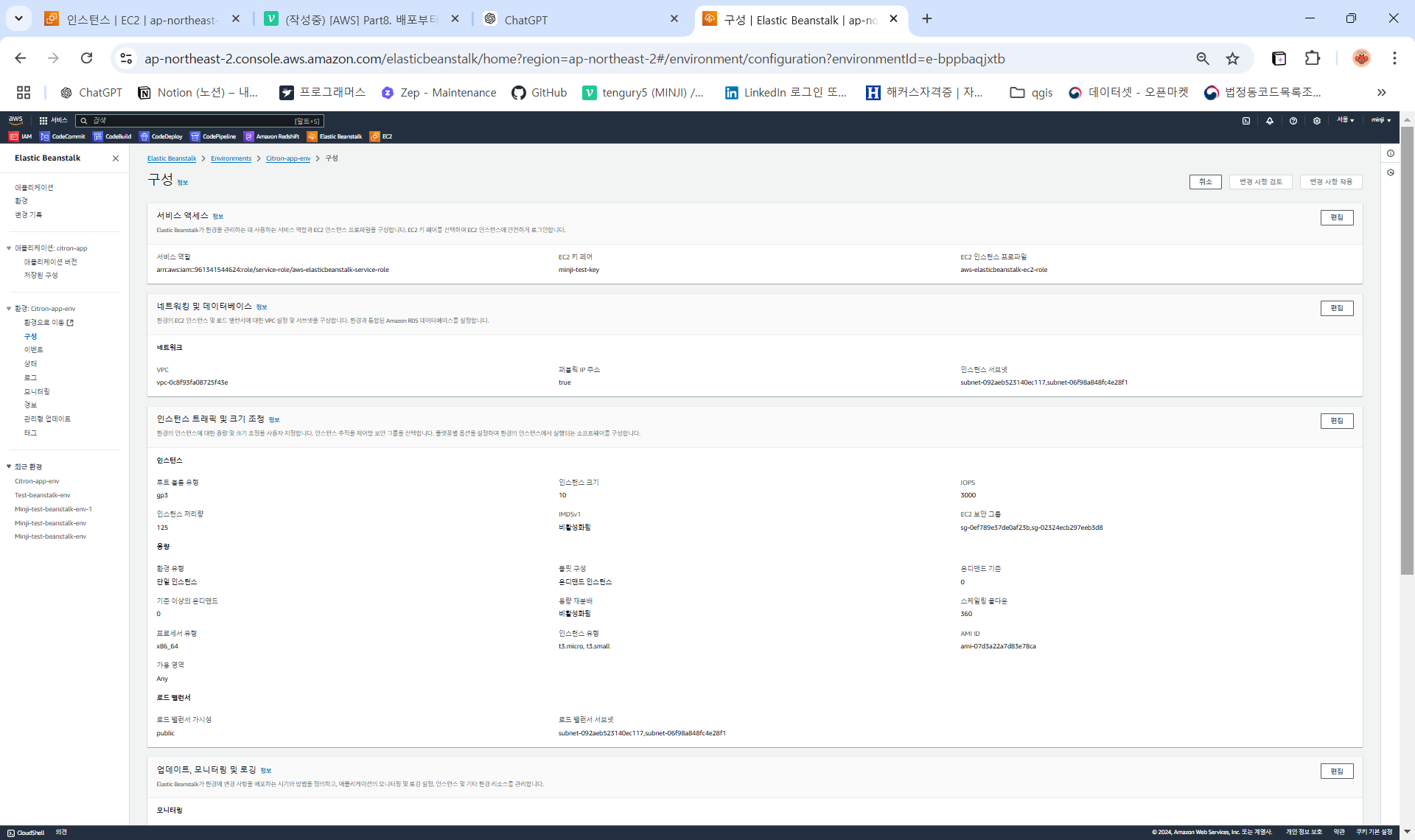Click the 취소 button
The height and width of the screenshot is (840, 1415).
(1205, 182)
